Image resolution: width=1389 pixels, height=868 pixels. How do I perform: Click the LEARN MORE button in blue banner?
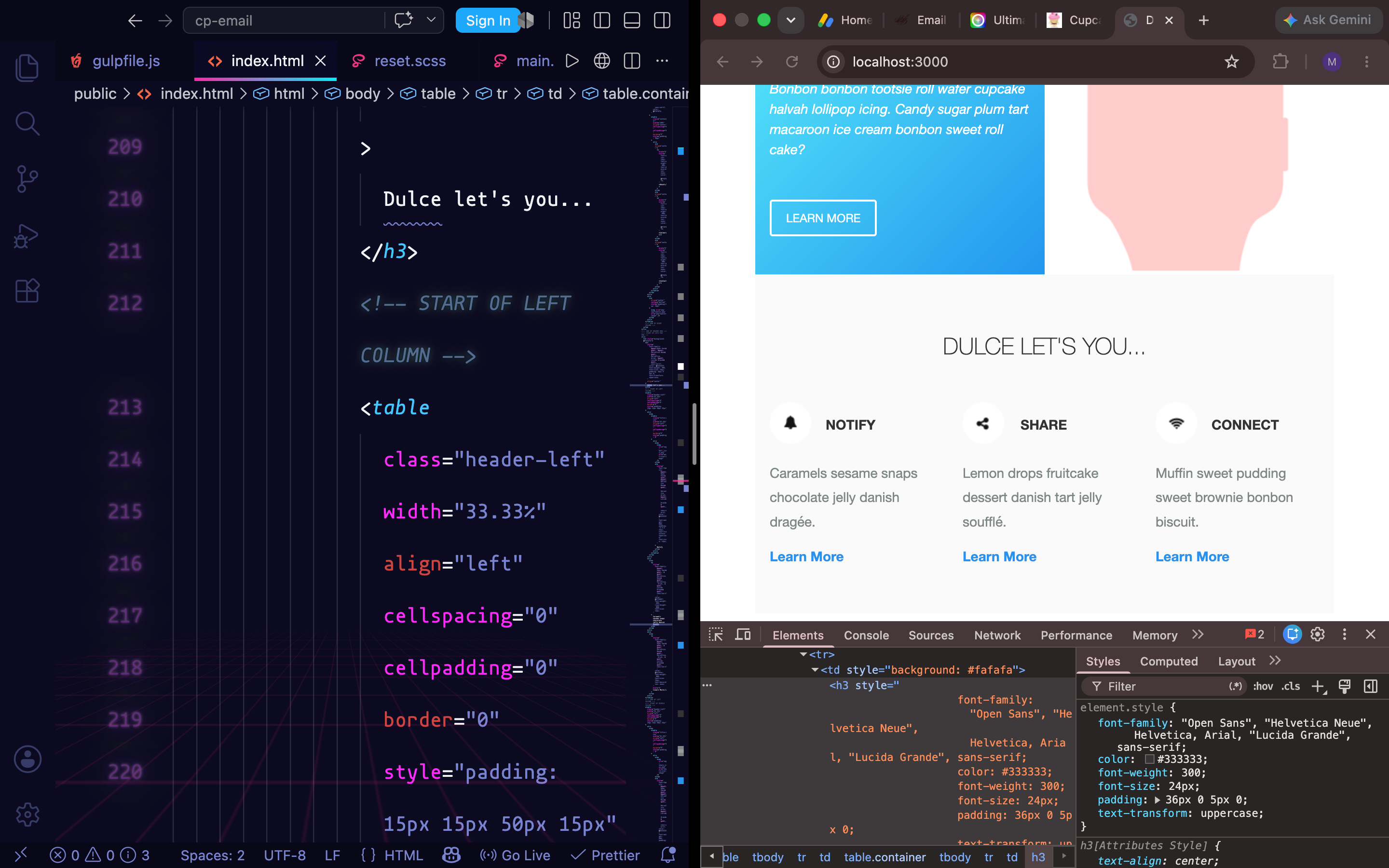point(822,218)
